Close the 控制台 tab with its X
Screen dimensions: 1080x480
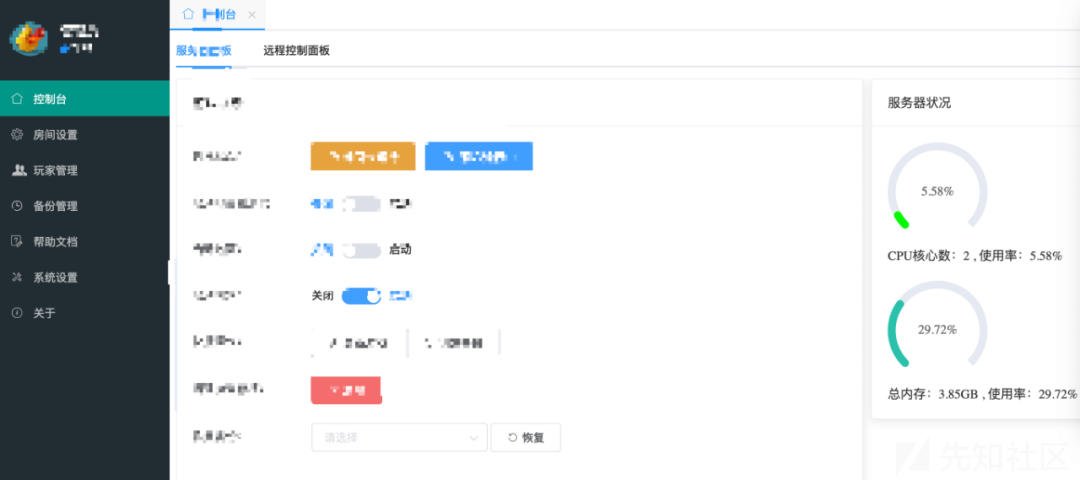point(251,14)
